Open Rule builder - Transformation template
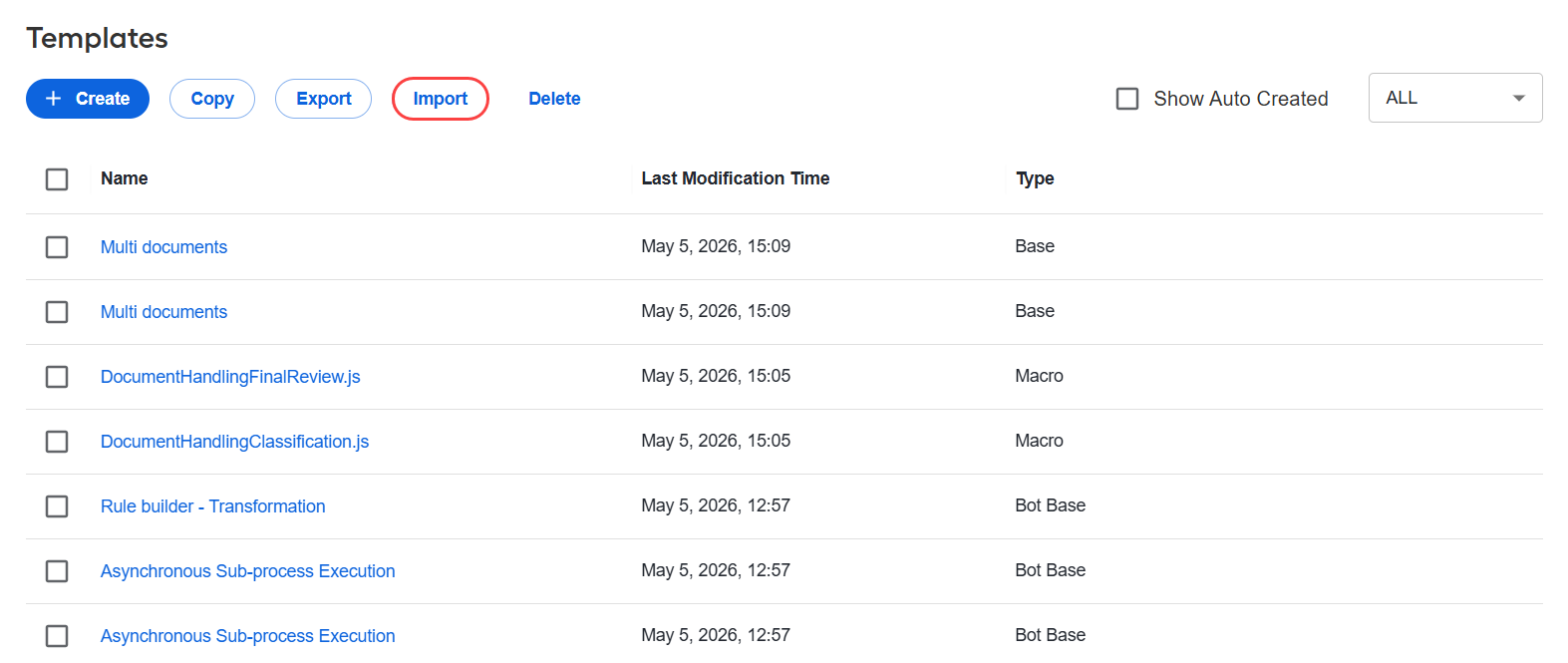 (212, 506)
